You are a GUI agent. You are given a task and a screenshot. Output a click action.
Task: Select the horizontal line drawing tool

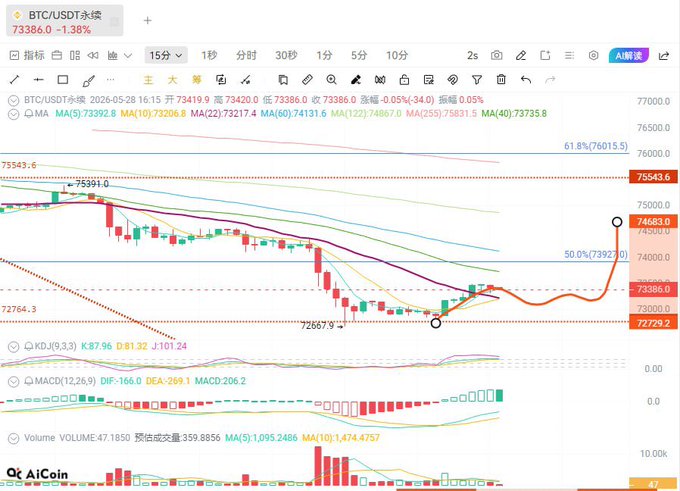click(x=39, y=80)
